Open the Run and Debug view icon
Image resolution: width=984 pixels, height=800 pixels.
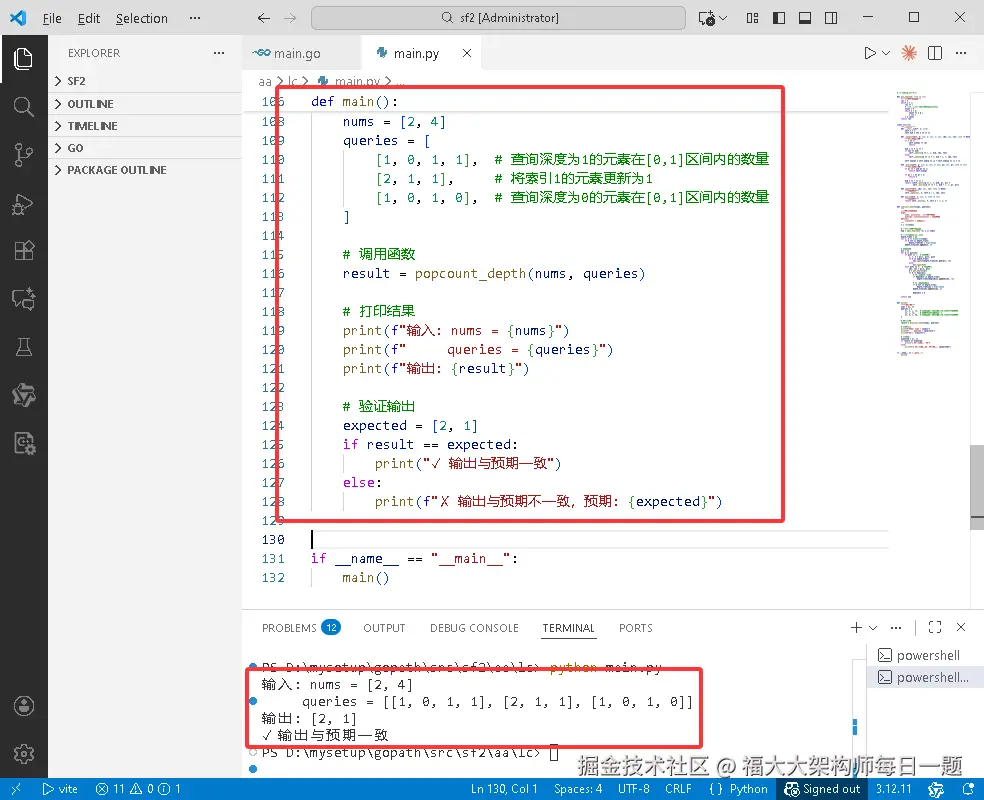click(x=23, y=203)
